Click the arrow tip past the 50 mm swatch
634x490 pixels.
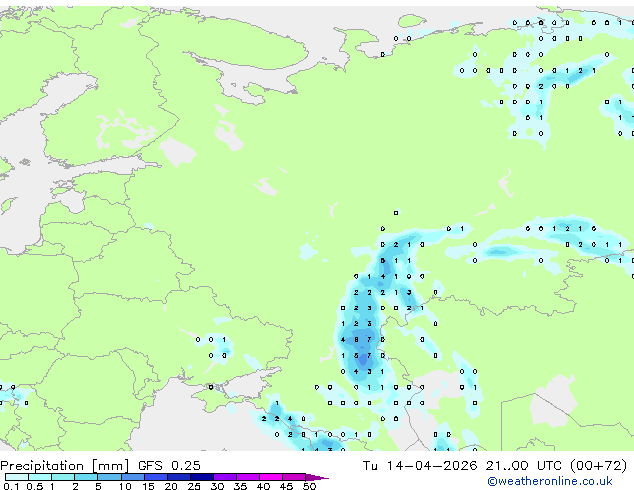pos(317,477)
